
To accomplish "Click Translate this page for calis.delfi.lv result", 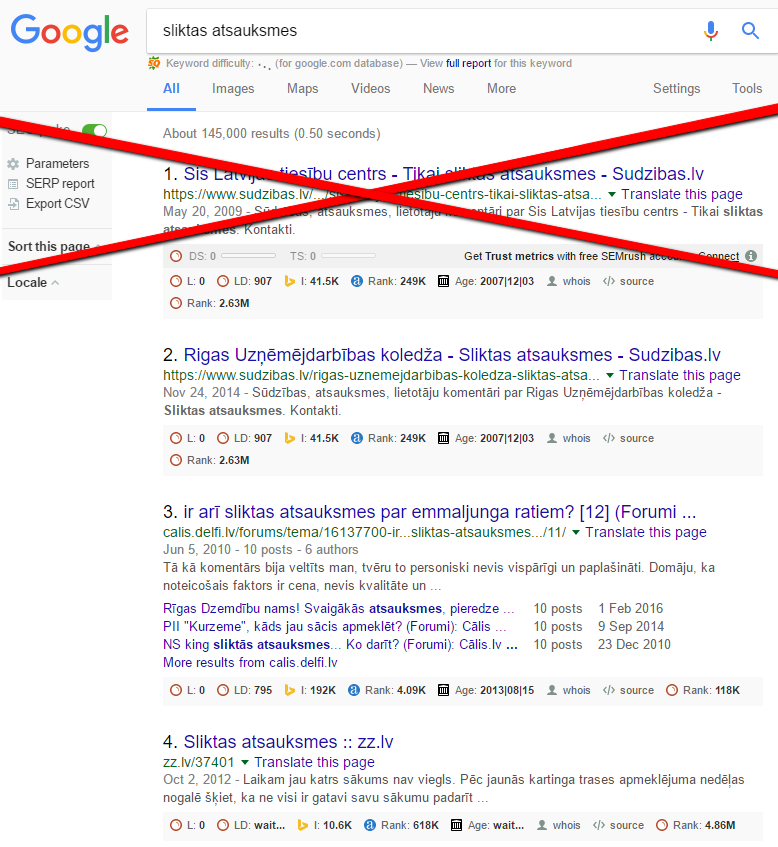I will [646, 532].
